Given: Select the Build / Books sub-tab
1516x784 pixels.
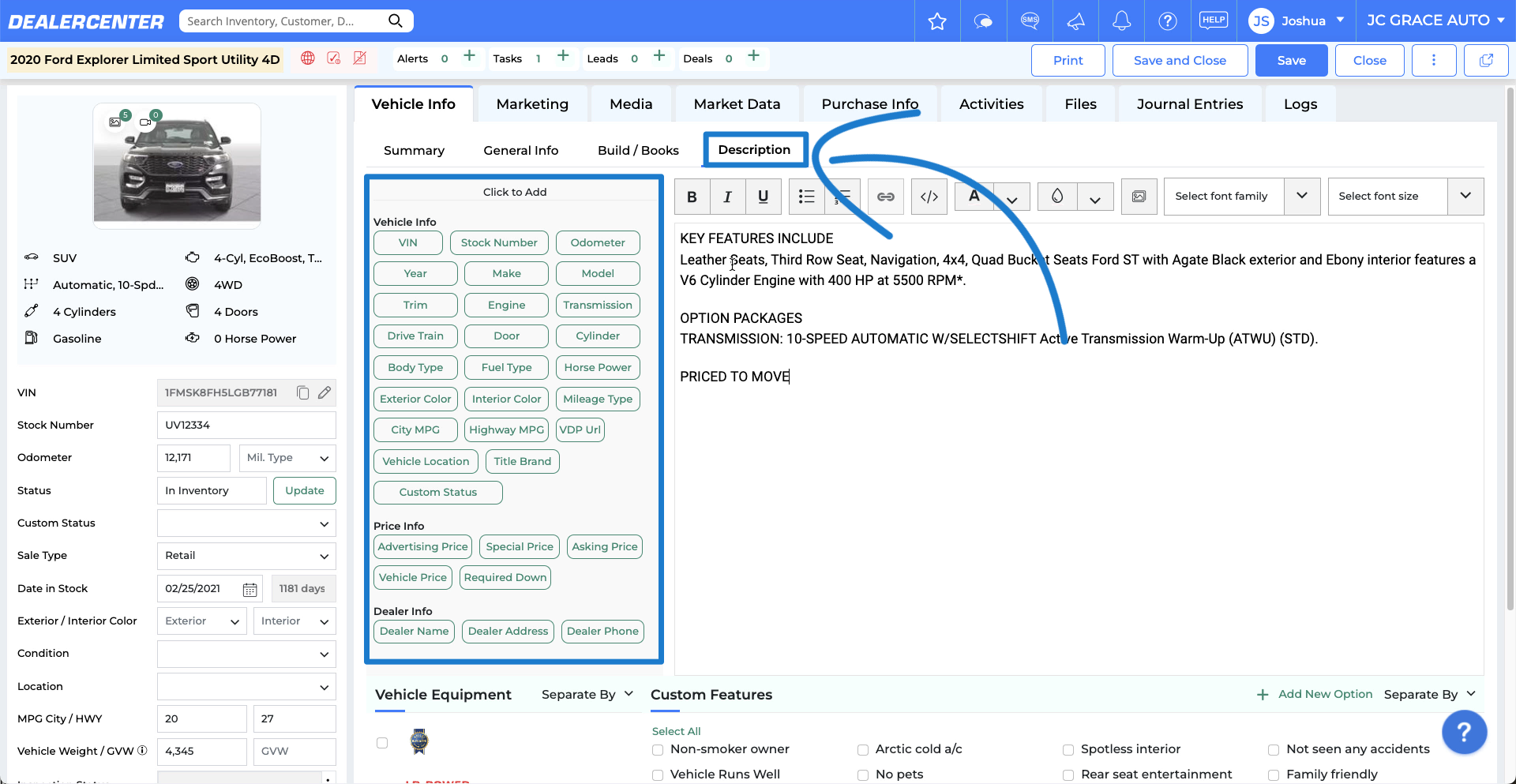Looking at the screenshot, I should 638,151.
